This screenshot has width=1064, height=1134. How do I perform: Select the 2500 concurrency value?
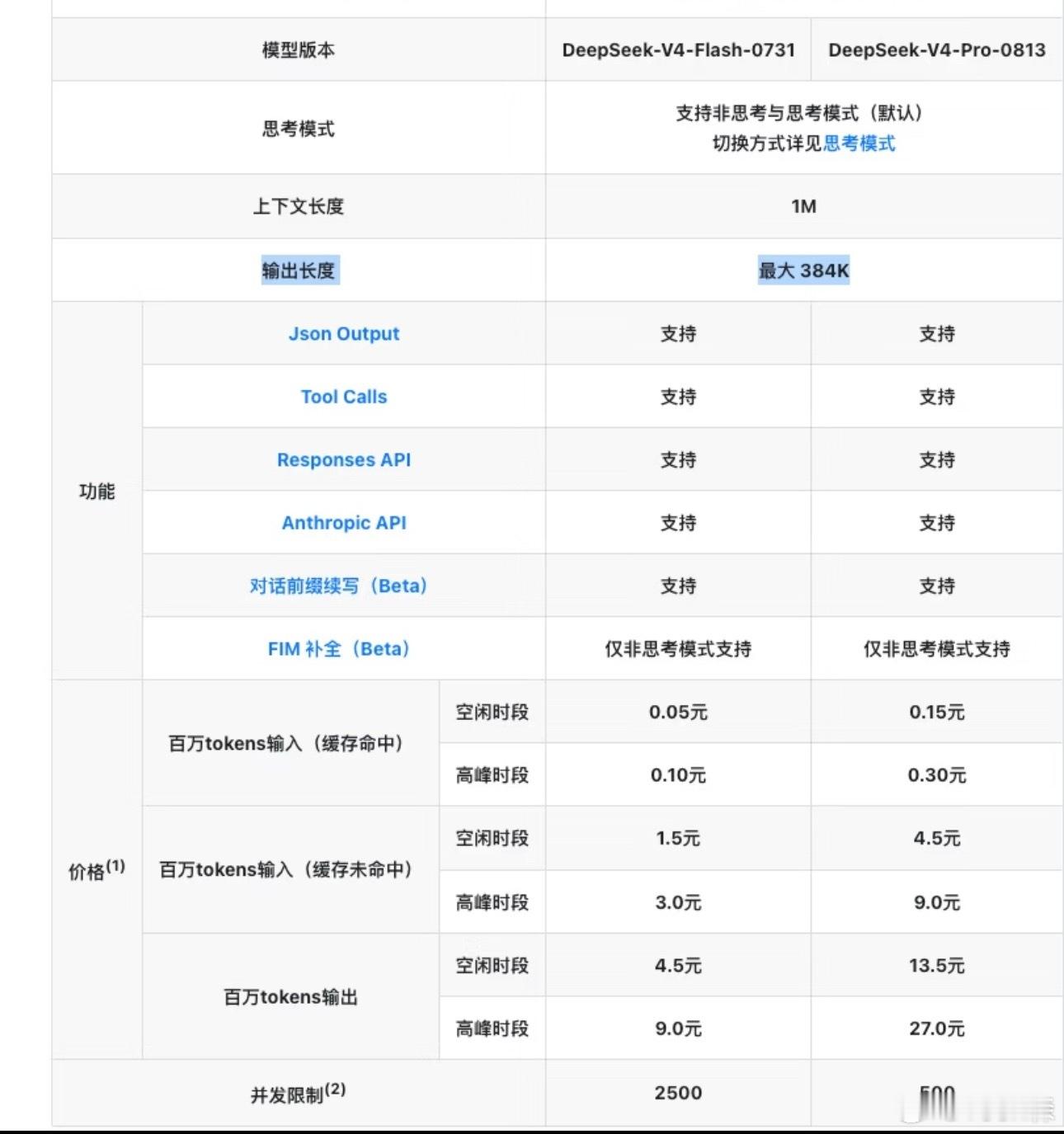(679, 1094)
